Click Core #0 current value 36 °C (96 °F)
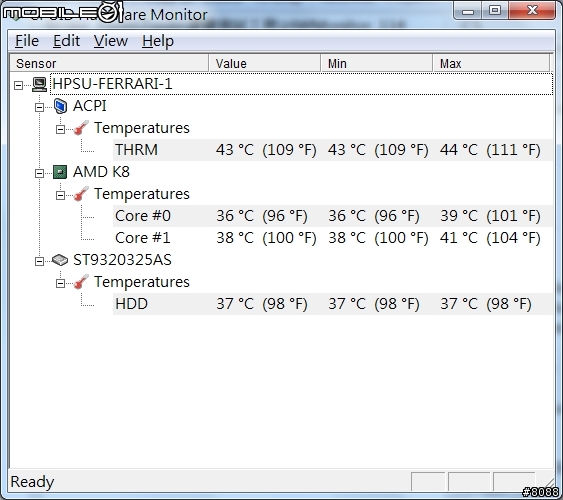Screen dimensions: 563x500 click(x=262, y=216)
